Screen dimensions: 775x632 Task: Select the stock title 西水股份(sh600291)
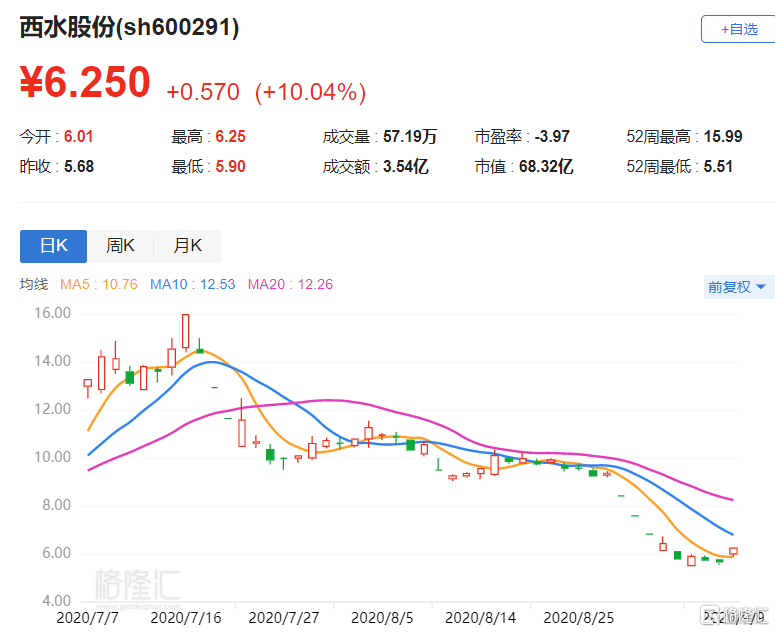point(129,27)
